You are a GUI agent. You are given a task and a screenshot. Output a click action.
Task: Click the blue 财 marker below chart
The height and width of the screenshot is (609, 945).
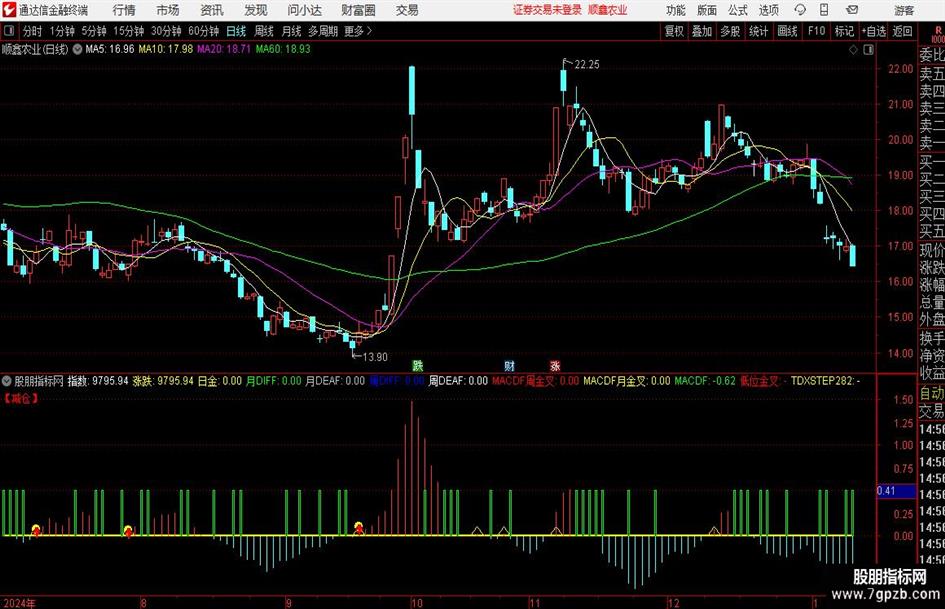pos(509,365)
